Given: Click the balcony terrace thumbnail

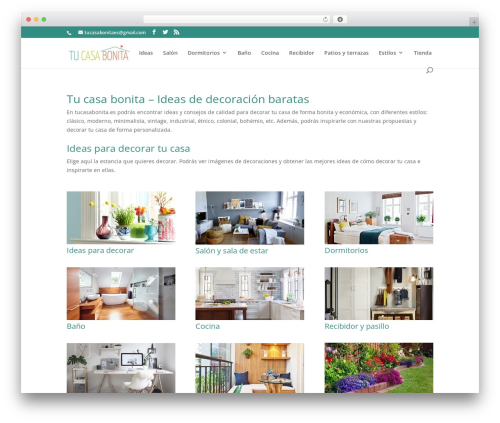Looking at the screenshot, I should coord(250,368).
